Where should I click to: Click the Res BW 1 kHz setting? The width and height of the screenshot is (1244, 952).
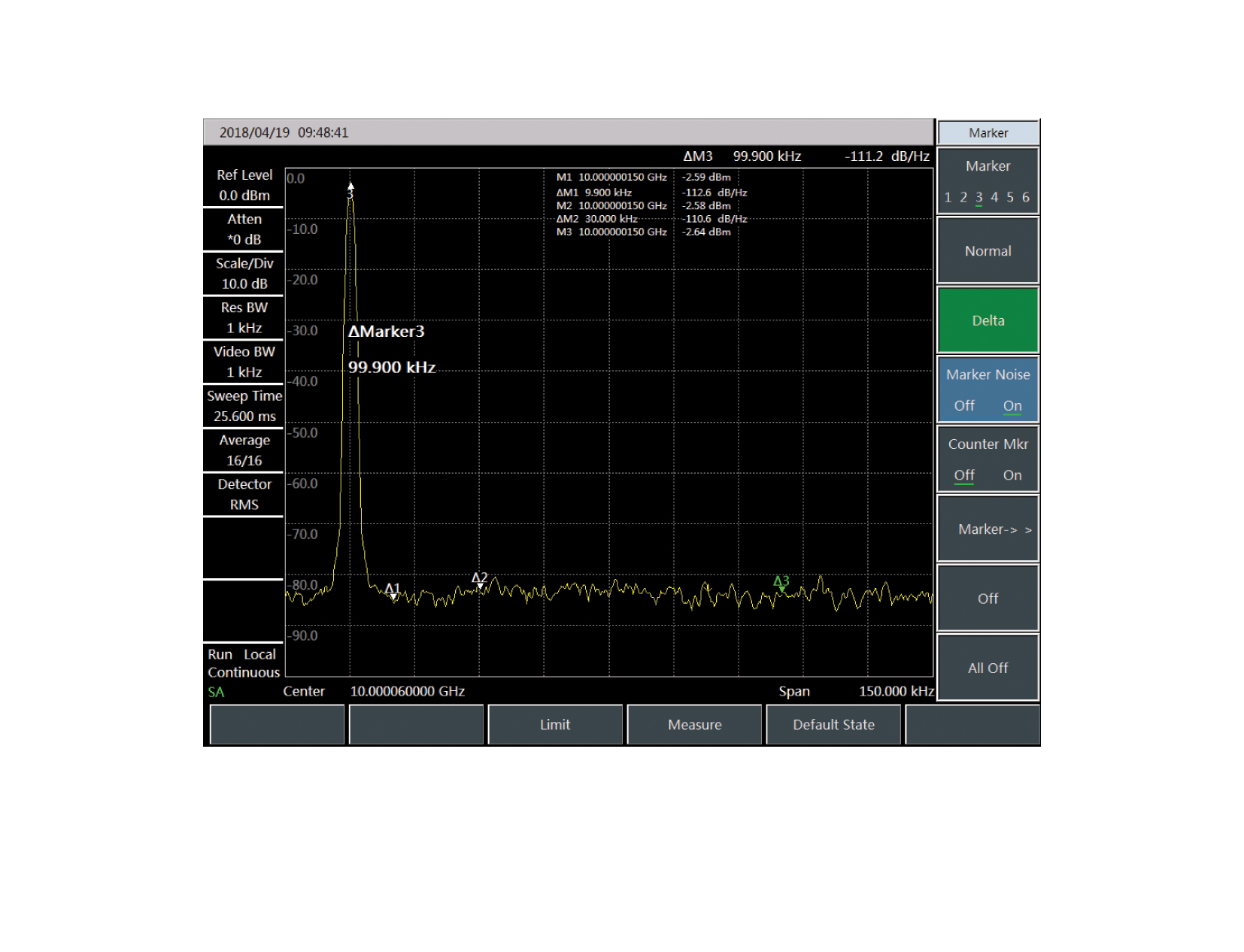pos(244,318)
